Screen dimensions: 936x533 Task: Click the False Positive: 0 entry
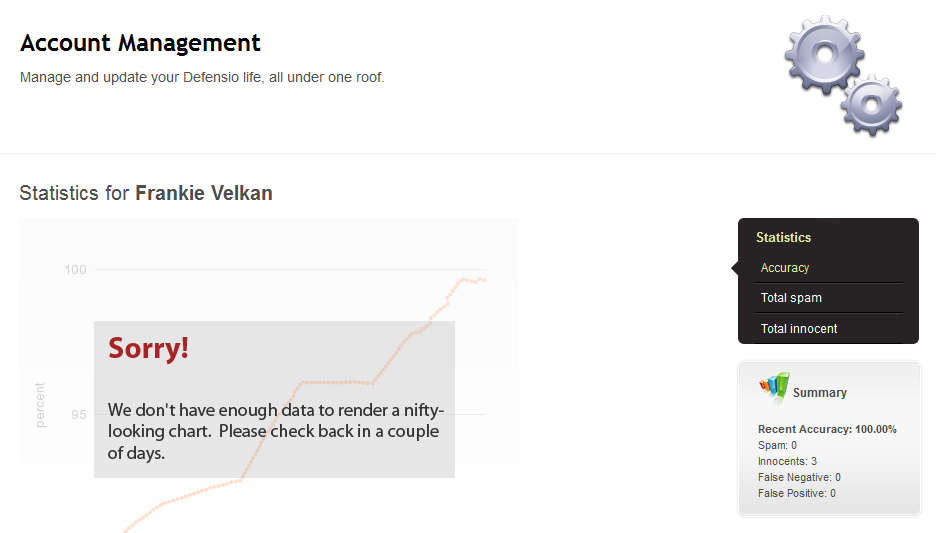[799, 493]
